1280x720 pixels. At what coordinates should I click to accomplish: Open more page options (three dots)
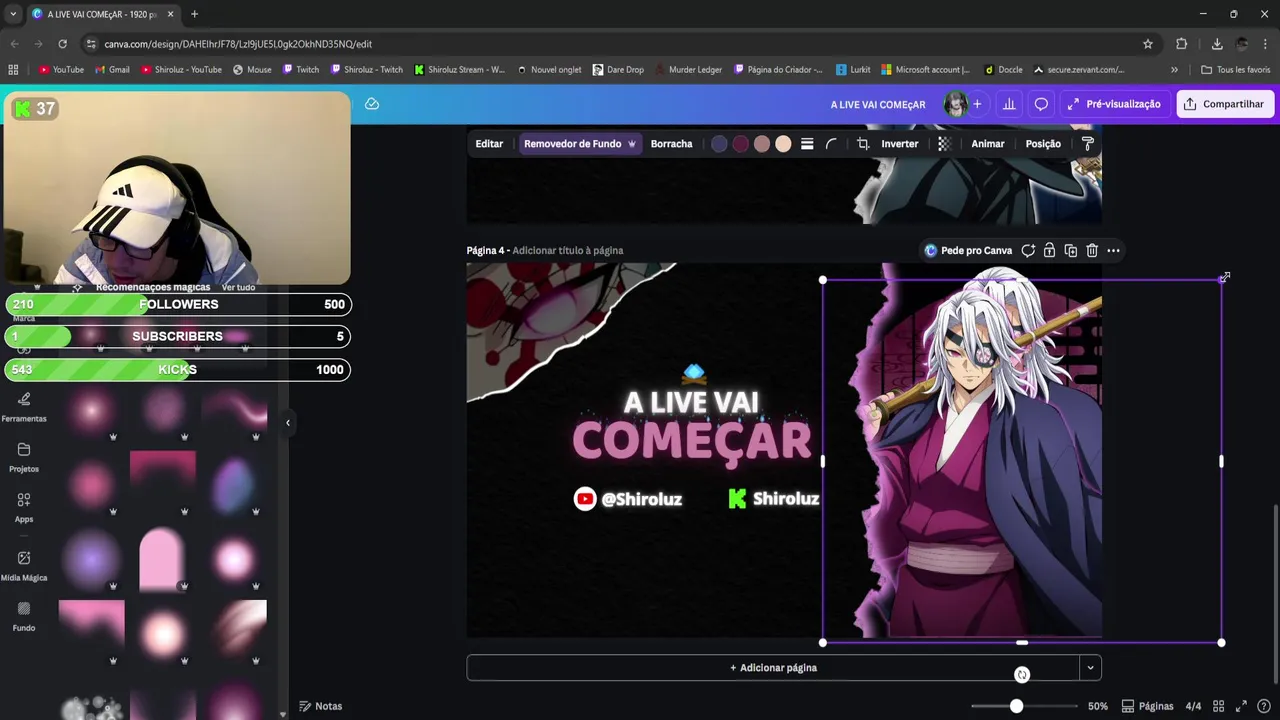pos(1113,251)
